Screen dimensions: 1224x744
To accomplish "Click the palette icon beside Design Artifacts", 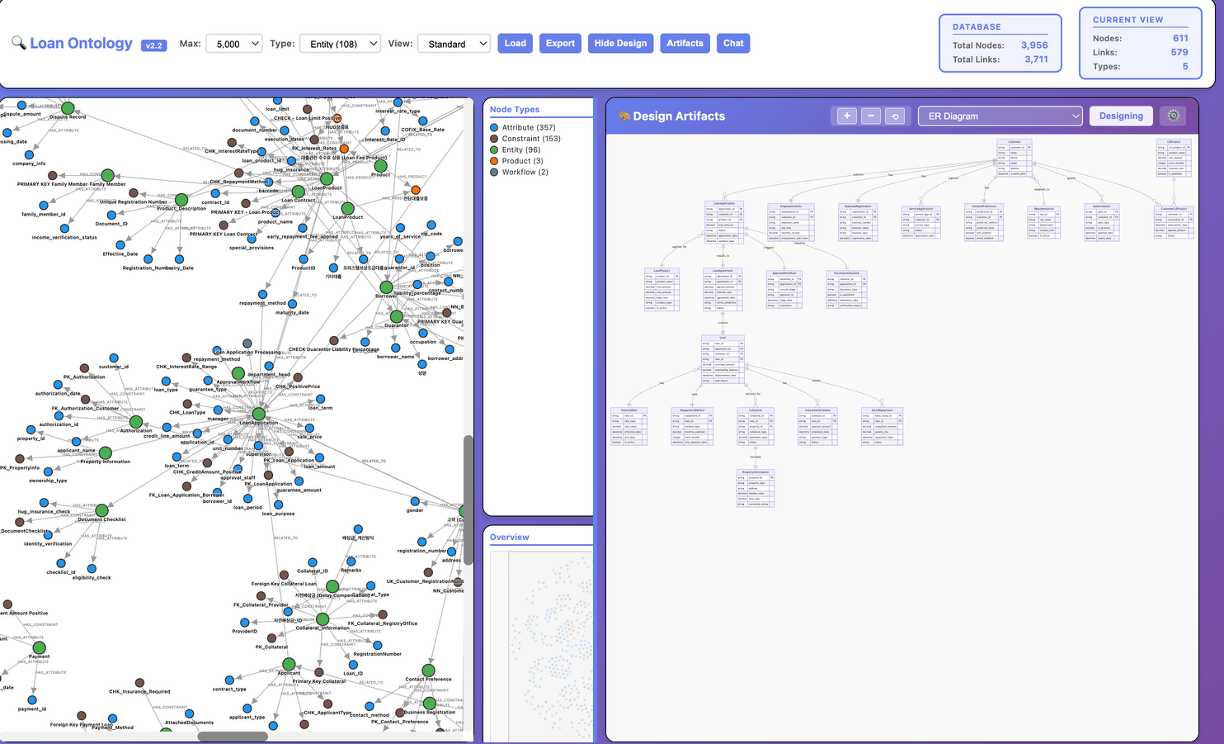I will [x=624, y=116].
